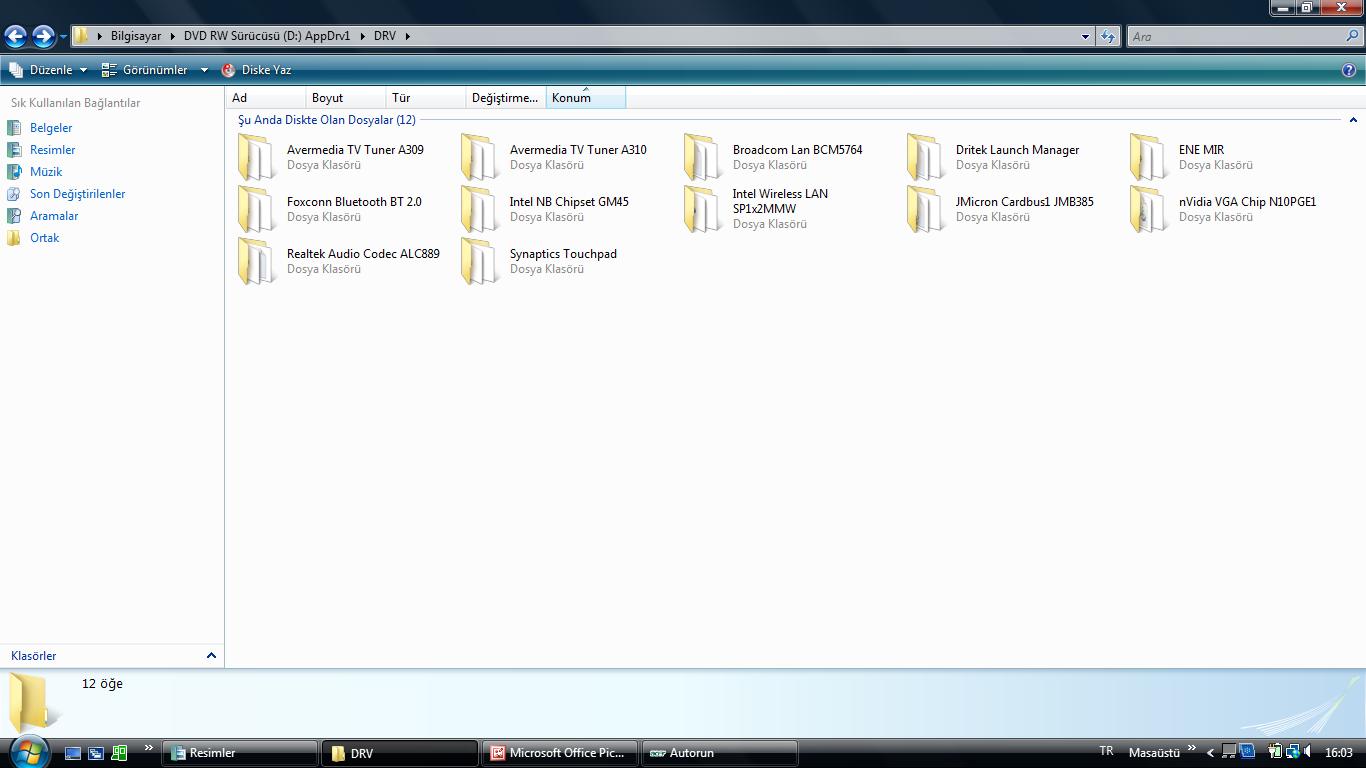Select the Realtek Audio Codec ALC889 folder
Viewport: 1366px width, 768px height.
[340, 261]
